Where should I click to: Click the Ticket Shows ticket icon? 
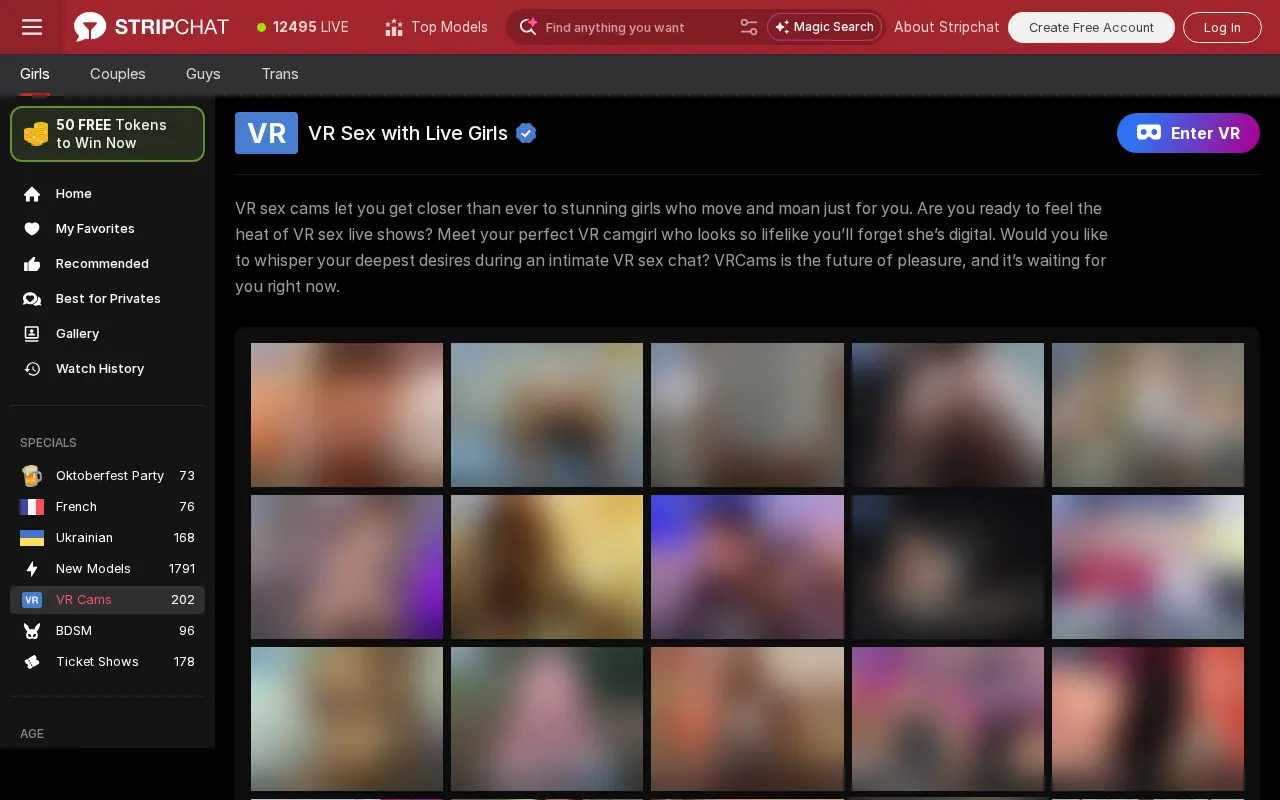click(x=32, y=662)
